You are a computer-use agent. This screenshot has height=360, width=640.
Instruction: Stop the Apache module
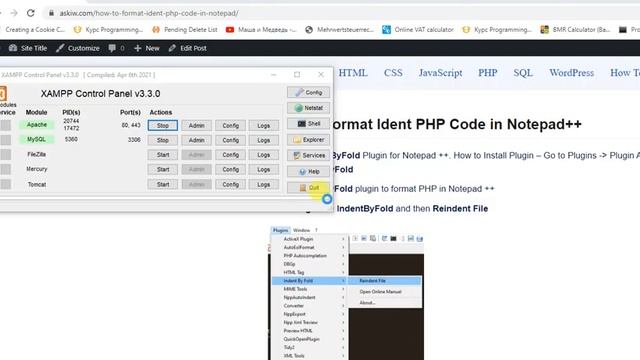162,125
